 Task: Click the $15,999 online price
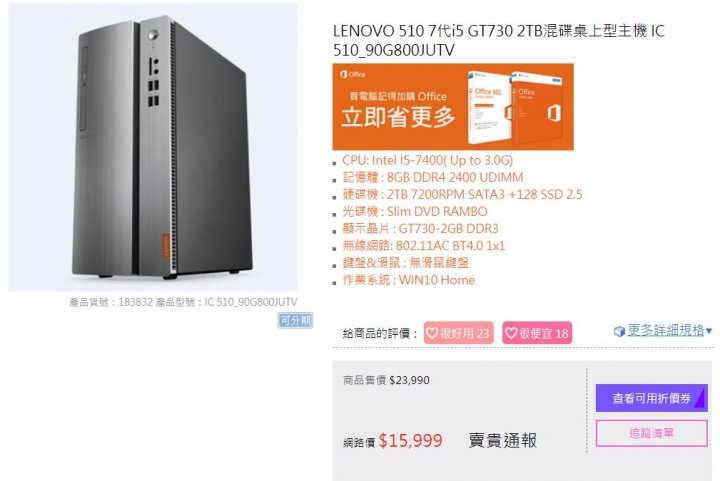[411, 441]
